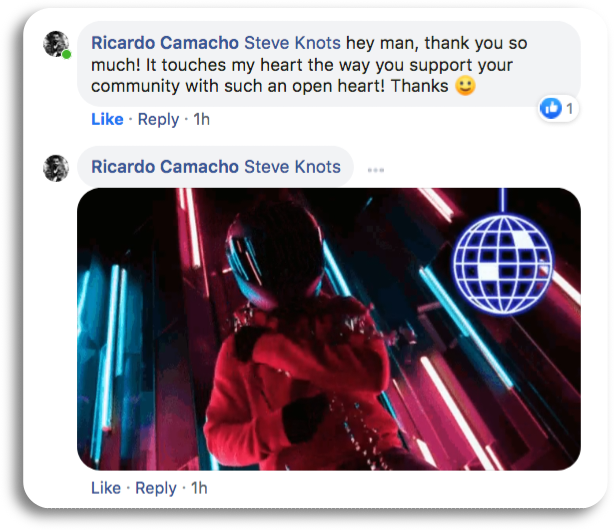Screen dimensions: 614x530
Task: Open Steve Knots tag in second comment
Action: click(293, 167)
